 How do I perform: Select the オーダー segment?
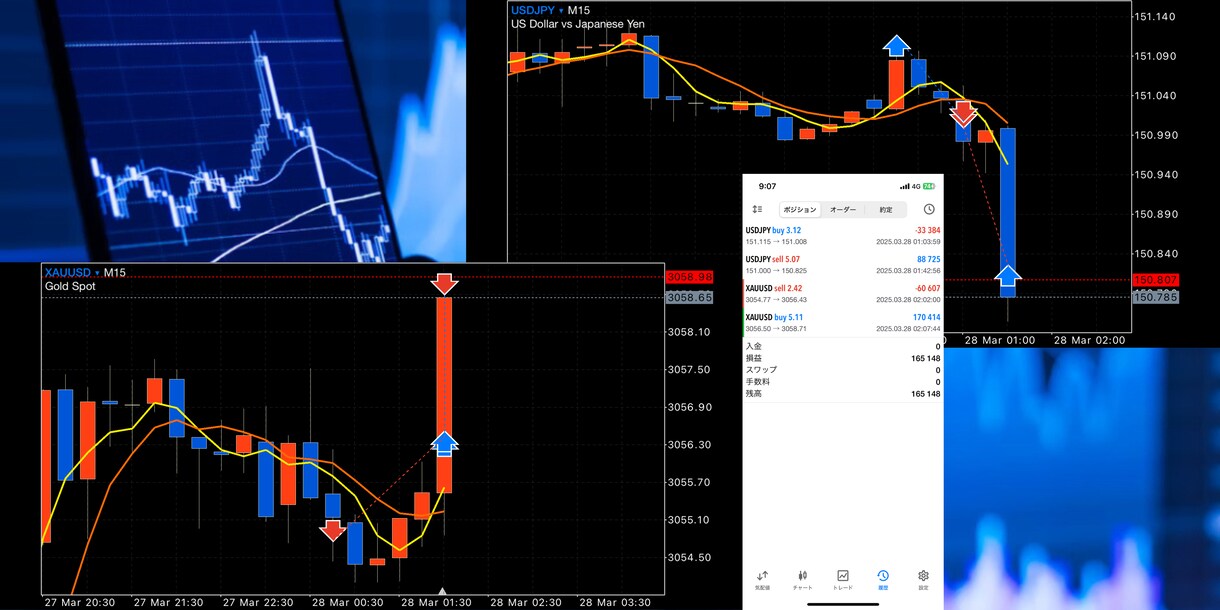pos(843,210)
